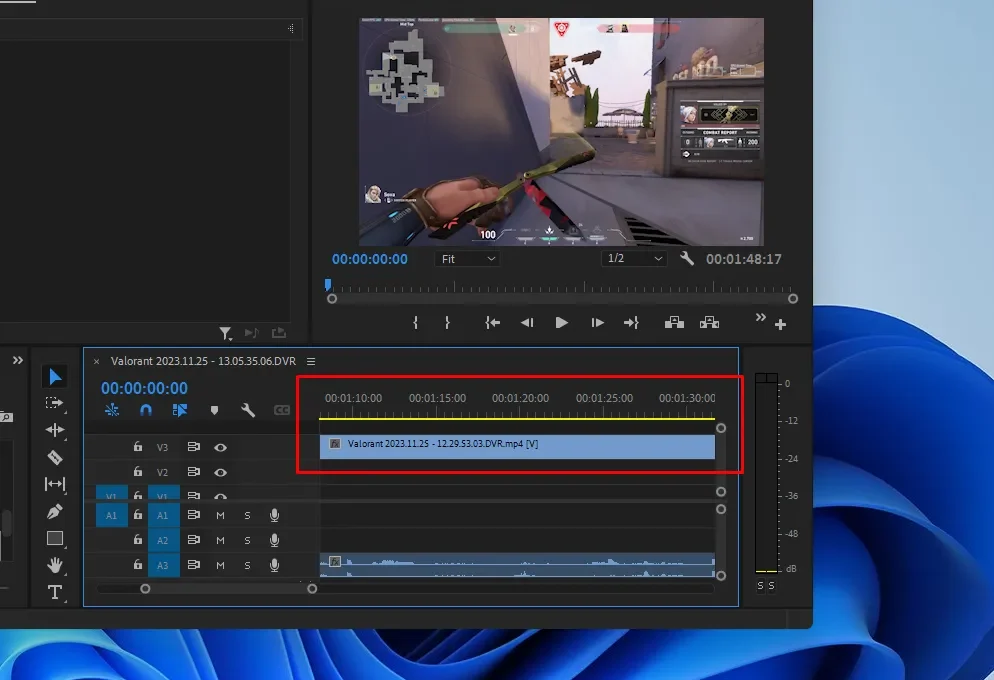Target the V3 video track

click(x=162, y=447)
